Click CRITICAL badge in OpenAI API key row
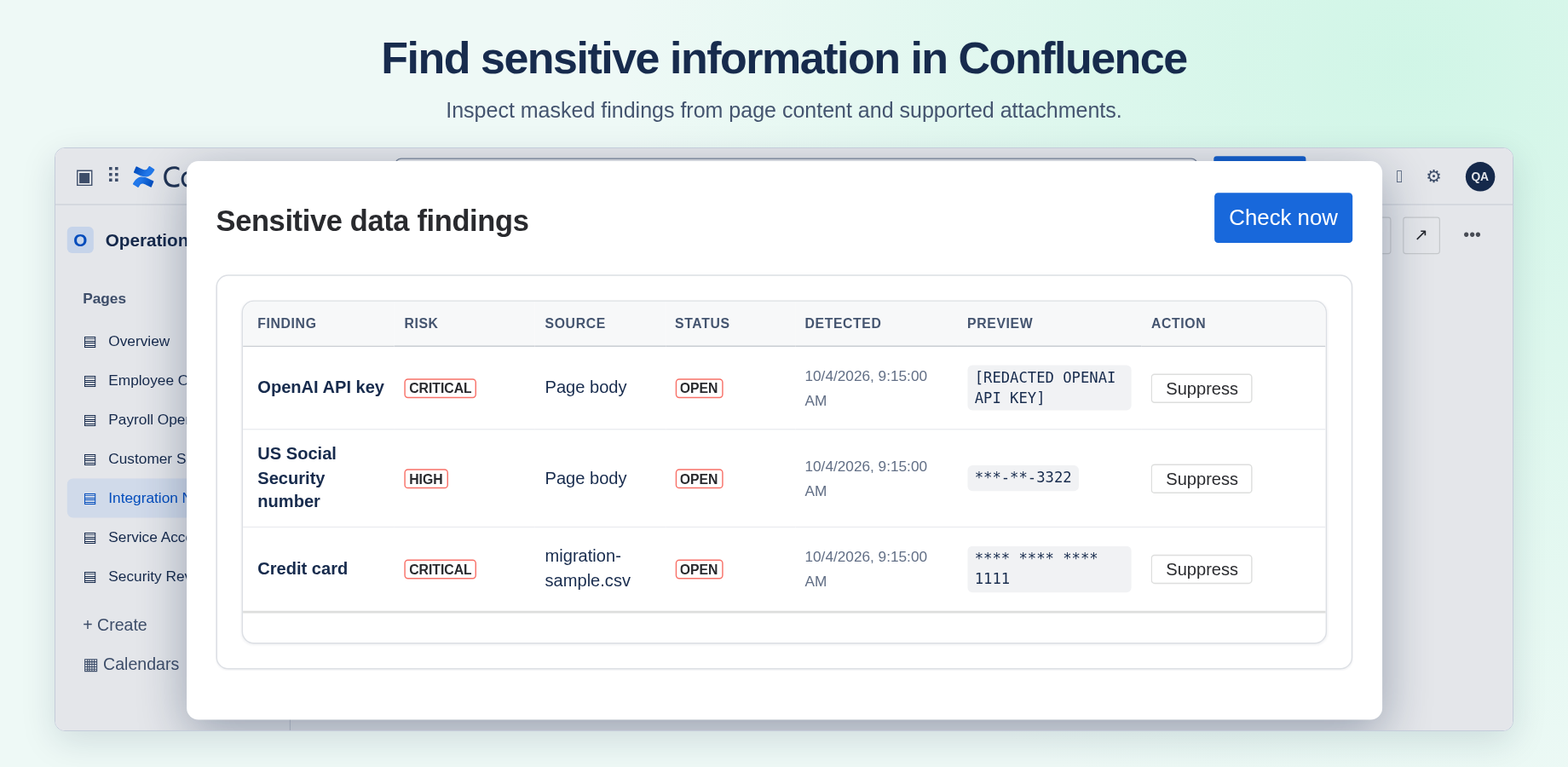The width and height of the screenshot is (1568, 767). click(440, 388)
